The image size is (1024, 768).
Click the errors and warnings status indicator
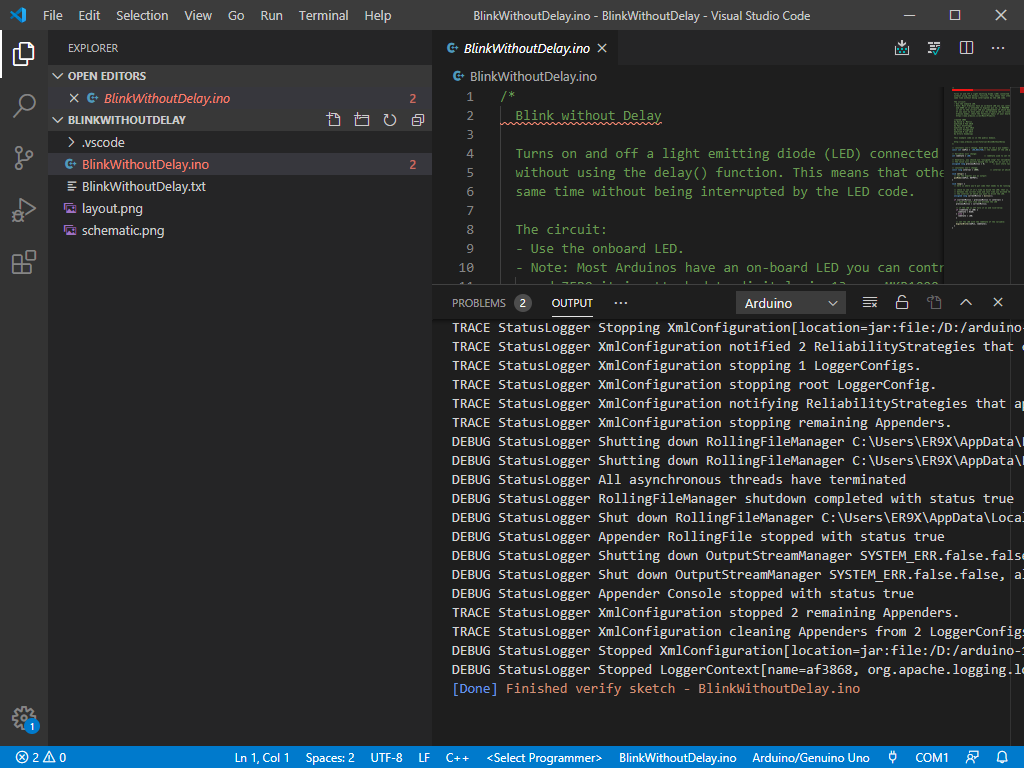coord(41,758)
